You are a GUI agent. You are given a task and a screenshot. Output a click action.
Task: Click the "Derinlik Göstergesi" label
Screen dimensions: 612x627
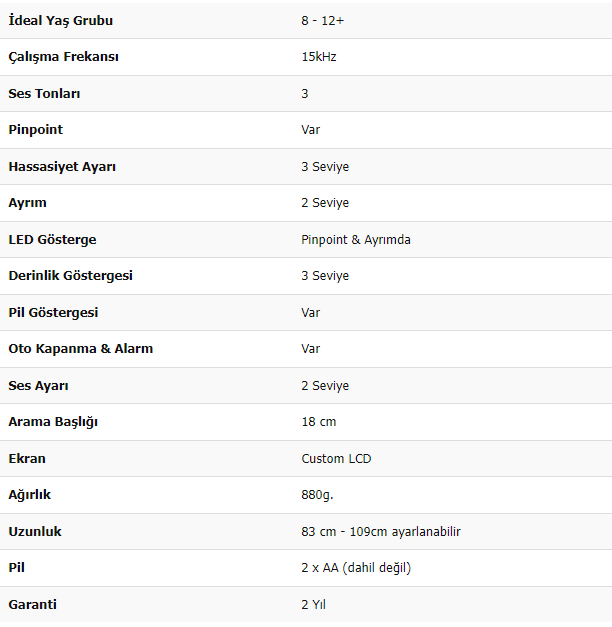tap(70, 275)
